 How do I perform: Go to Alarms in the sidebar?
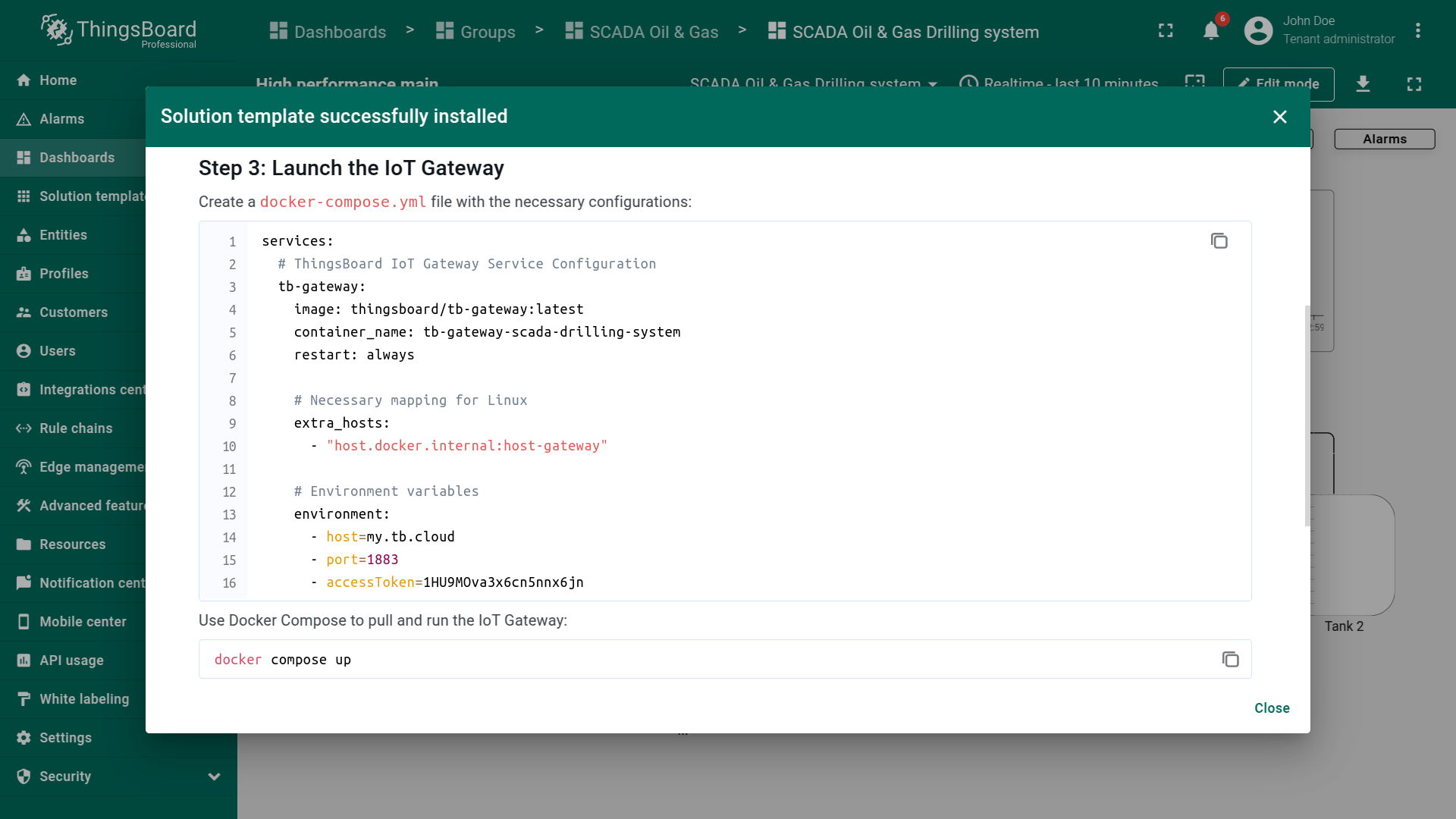(x=61, y=119)
